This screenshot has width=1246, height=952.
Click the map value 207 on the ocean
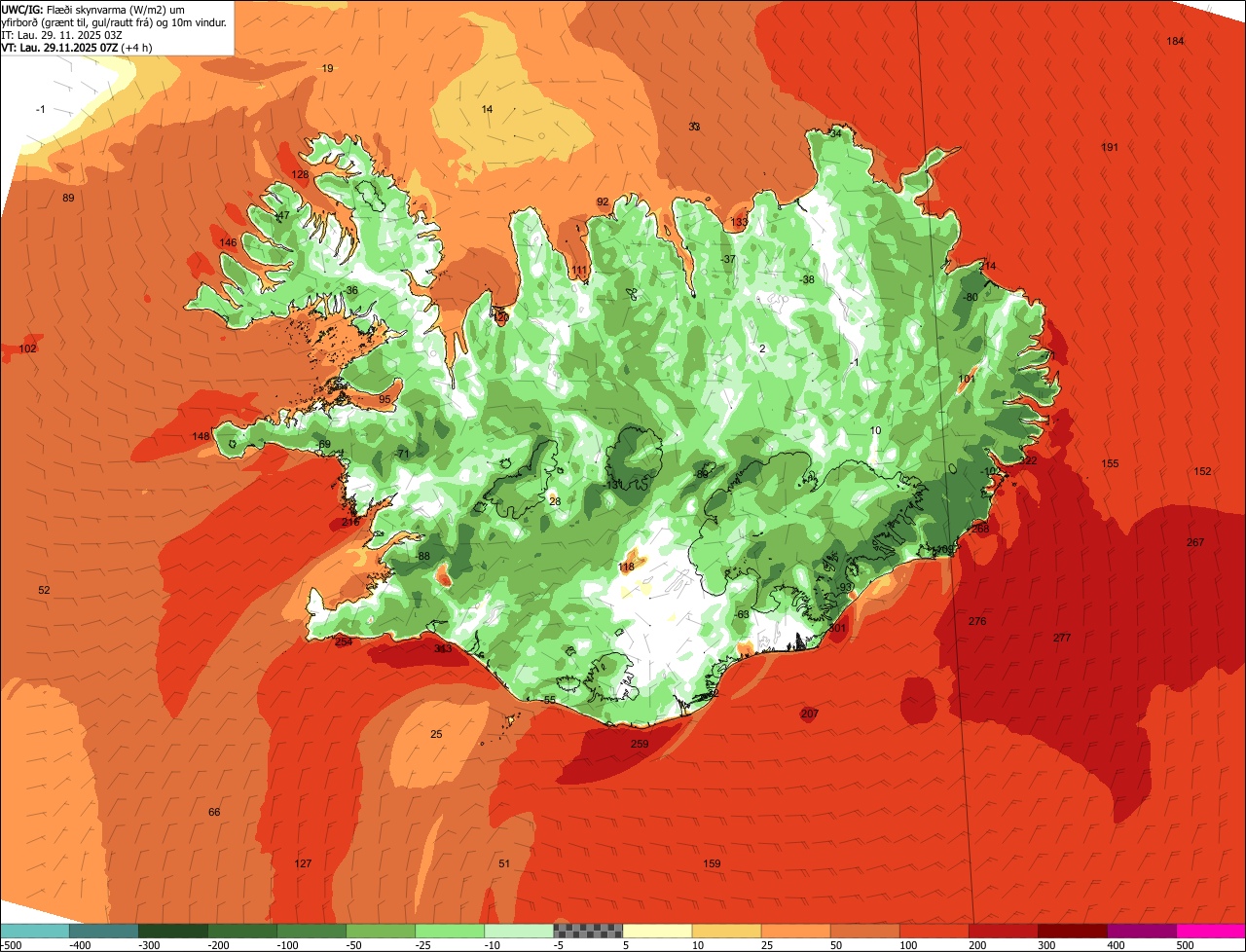[x=810, y=714]
